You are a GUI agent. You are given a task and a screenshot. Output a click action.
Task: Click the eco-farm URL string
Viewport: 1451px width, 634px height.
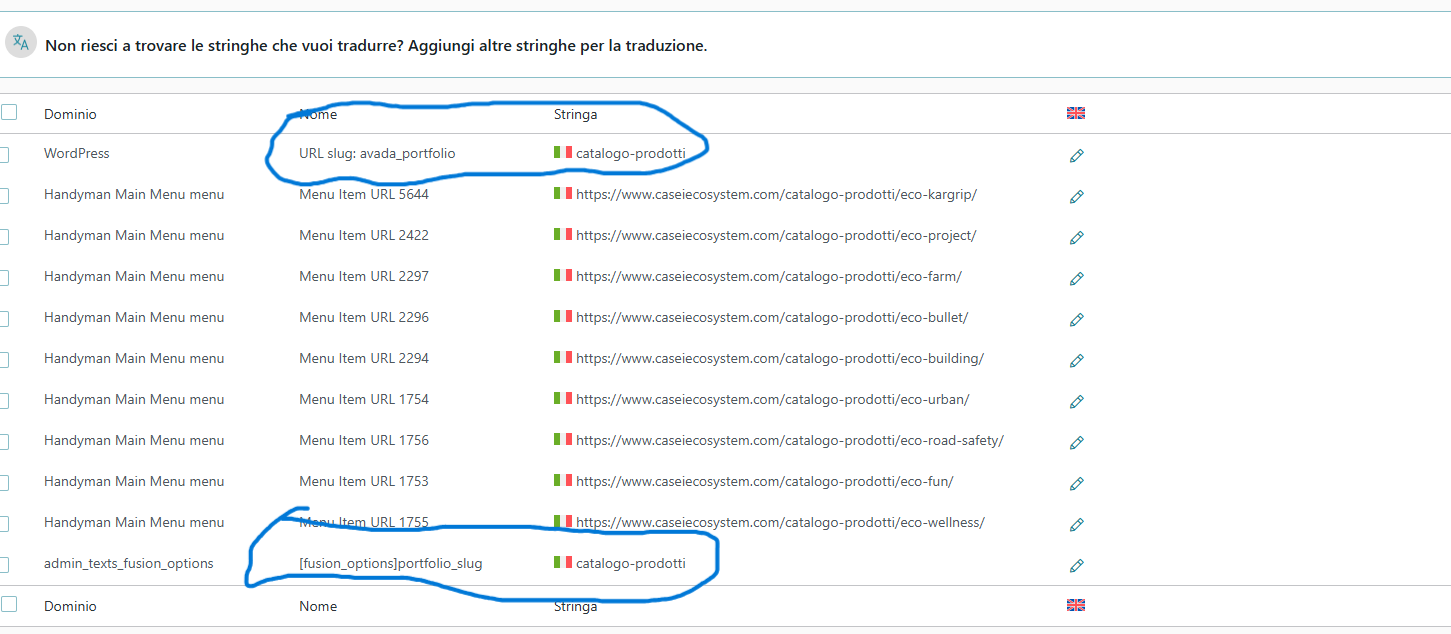[x=769, y=276]
